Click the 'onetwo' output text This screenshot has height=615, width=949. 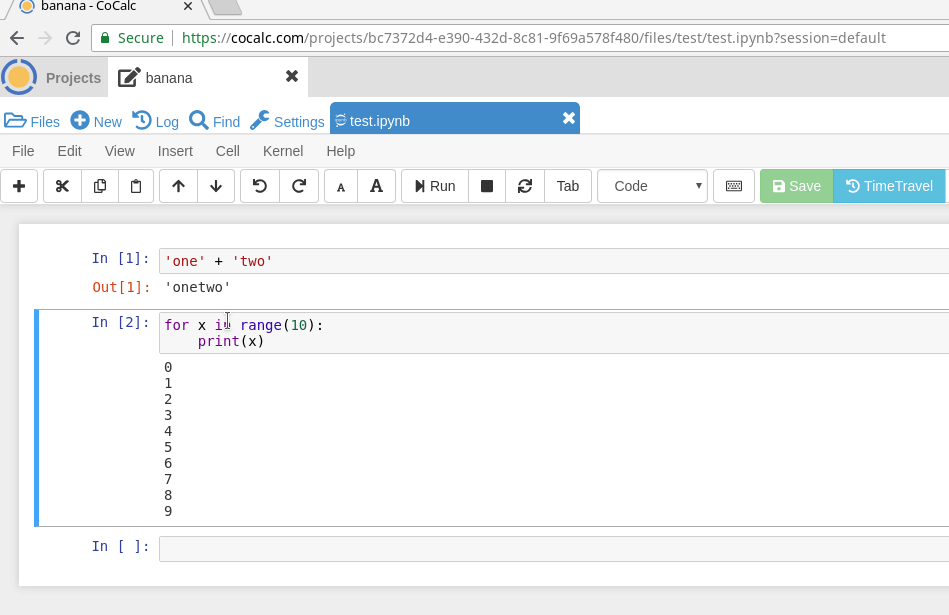coord(197,288)
